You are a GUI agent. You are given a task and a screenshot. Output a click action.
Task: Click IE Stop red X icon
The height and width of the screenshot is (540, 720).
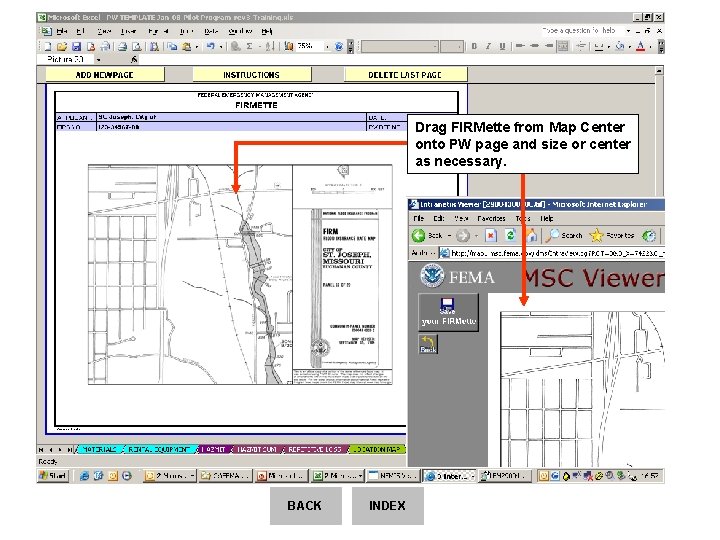[x=491, y=236]
